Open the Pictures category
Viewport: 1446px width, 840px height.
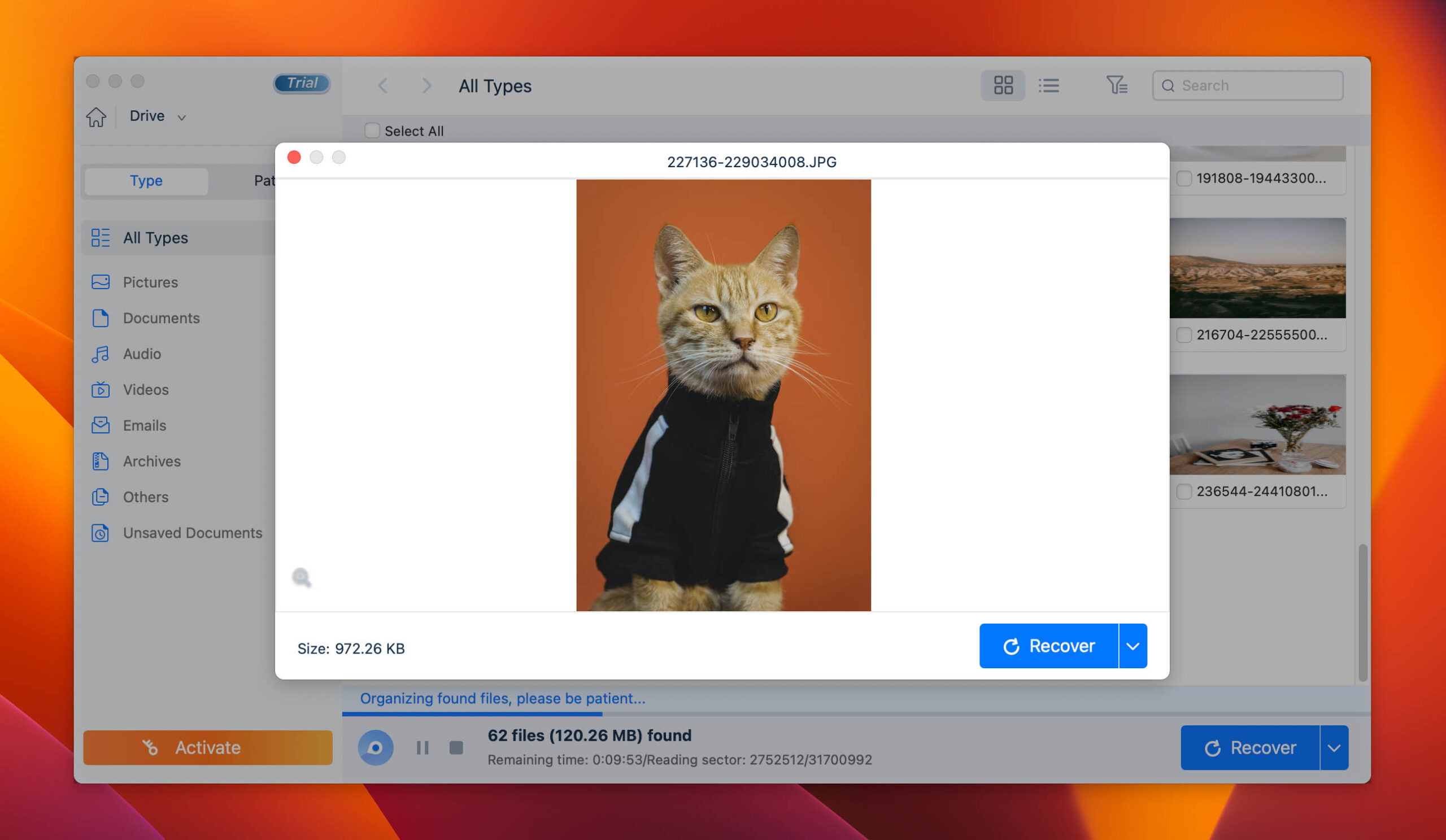click(x=150, y=282)
